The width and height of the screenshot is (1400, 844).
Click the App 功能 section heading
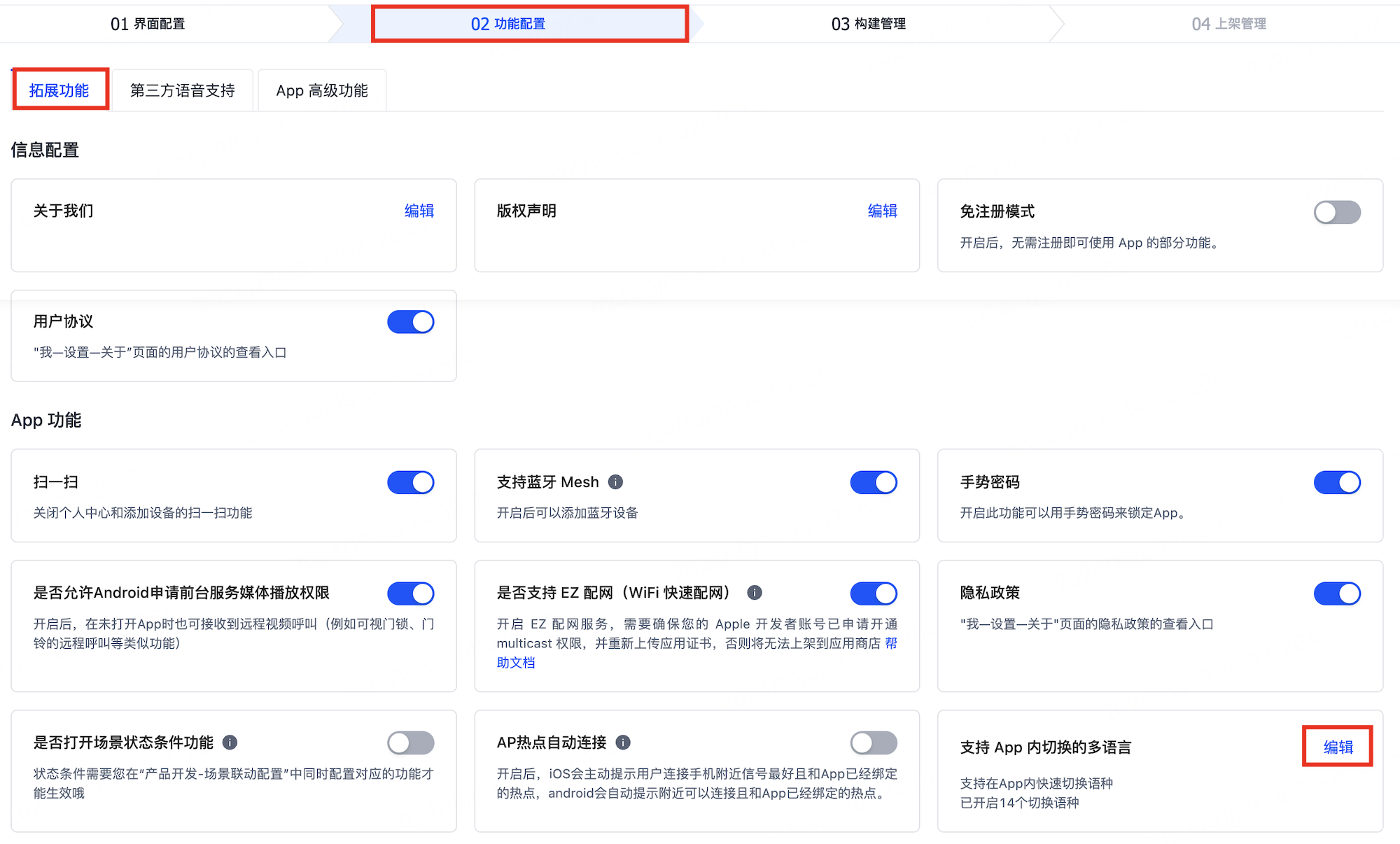[46, 420]
